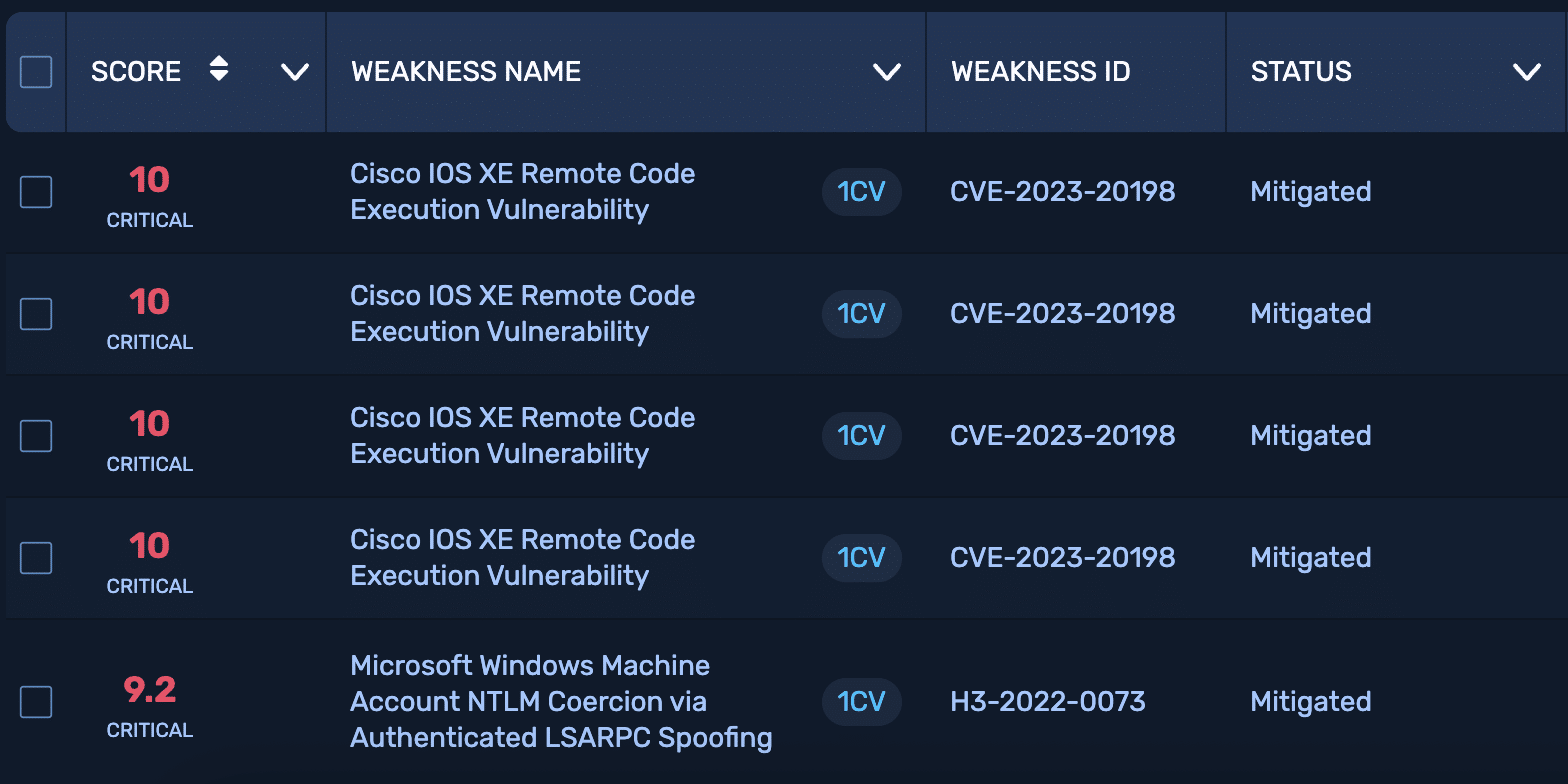Select the checkbox for the 9.2 score row

[x=36, y=702]
